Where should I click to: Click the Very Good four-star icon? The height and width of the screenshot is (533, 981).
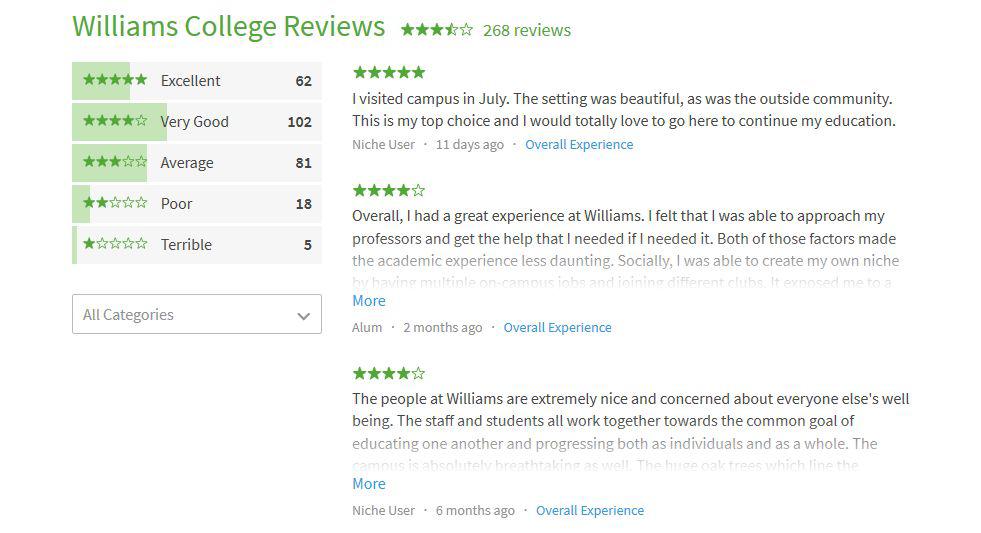tap(115, 121)
